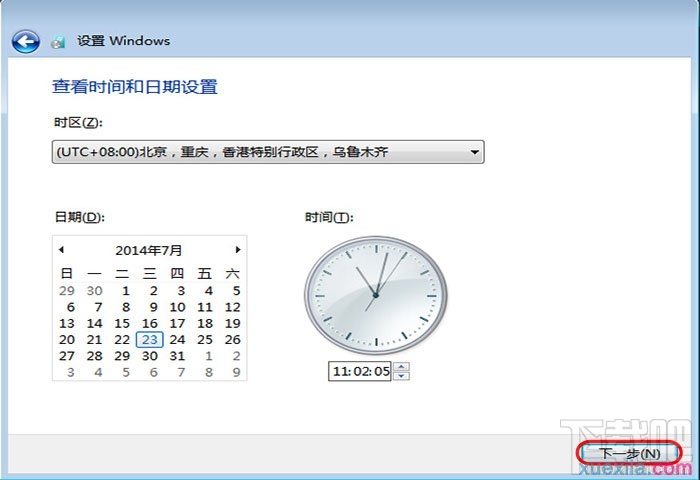The width and height of the screenshot is (700, 480).
Task: Select July 13 in the calendar
Action: click(67, 323)
